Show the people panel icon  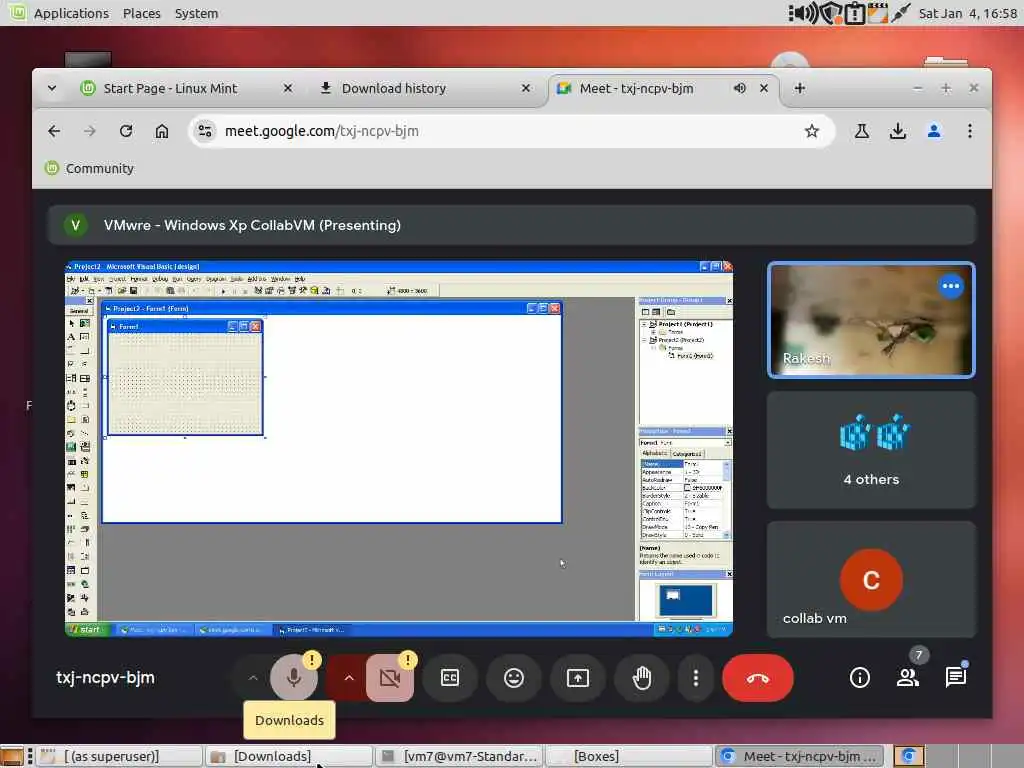908,678
